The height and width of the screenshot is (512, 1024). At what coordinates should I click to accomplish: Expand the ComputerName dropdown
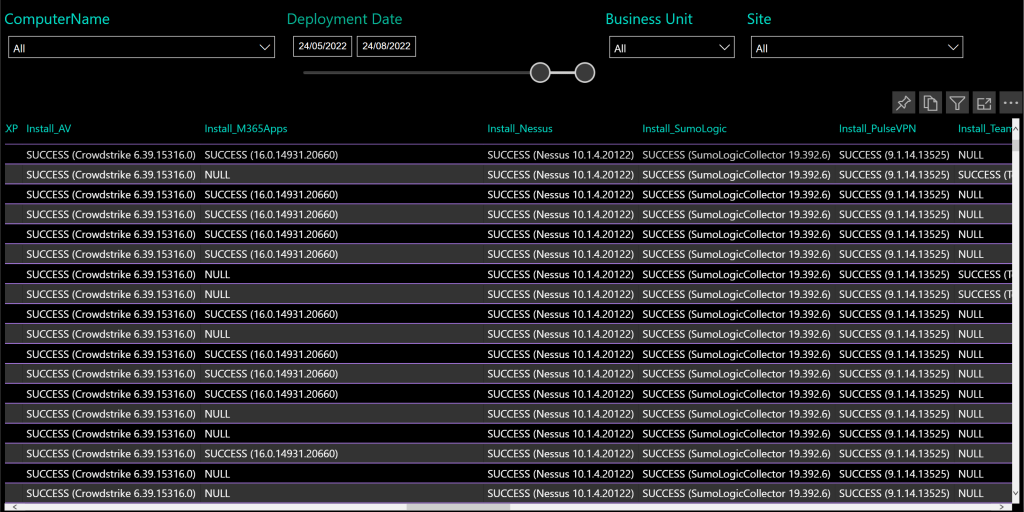coord(141,47)
